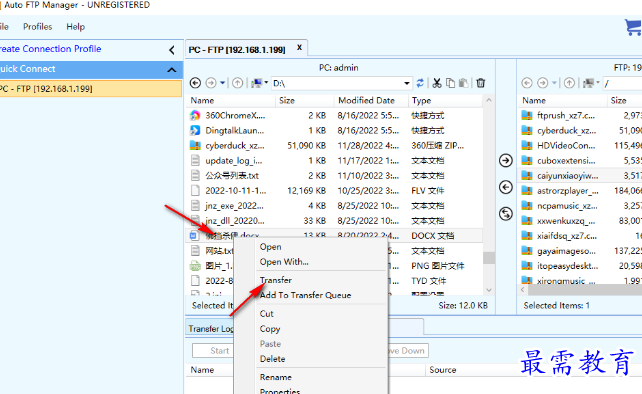Open the Help menu
Screen dimensions: 642x394
(x=75, y=27)
